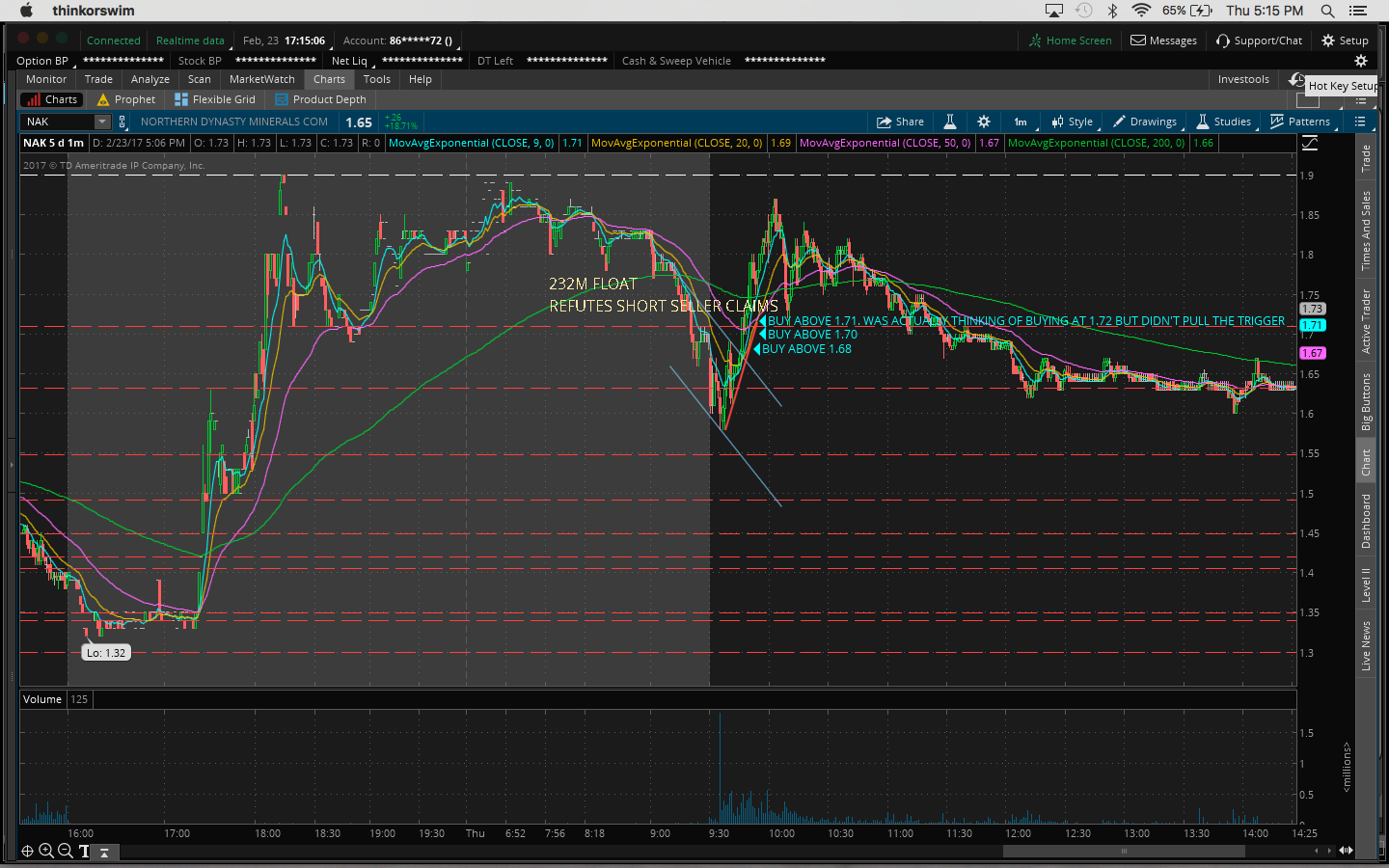The width and height of the screenshot is (1389, 868).
Task: Open the Level II side tab
Action: [x=1366, y=585]
